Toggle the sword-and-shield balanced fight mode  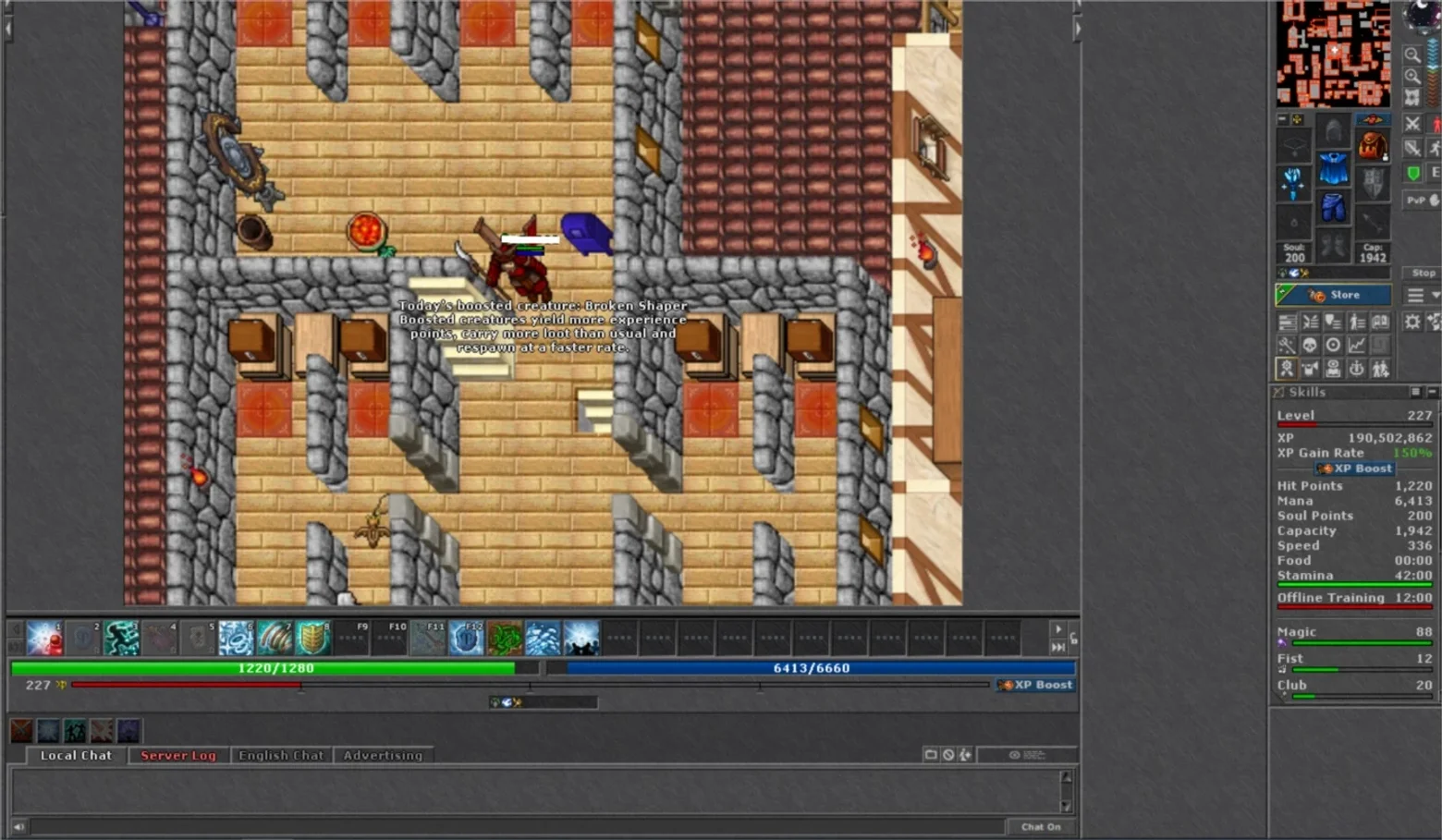pos(1411,148)
